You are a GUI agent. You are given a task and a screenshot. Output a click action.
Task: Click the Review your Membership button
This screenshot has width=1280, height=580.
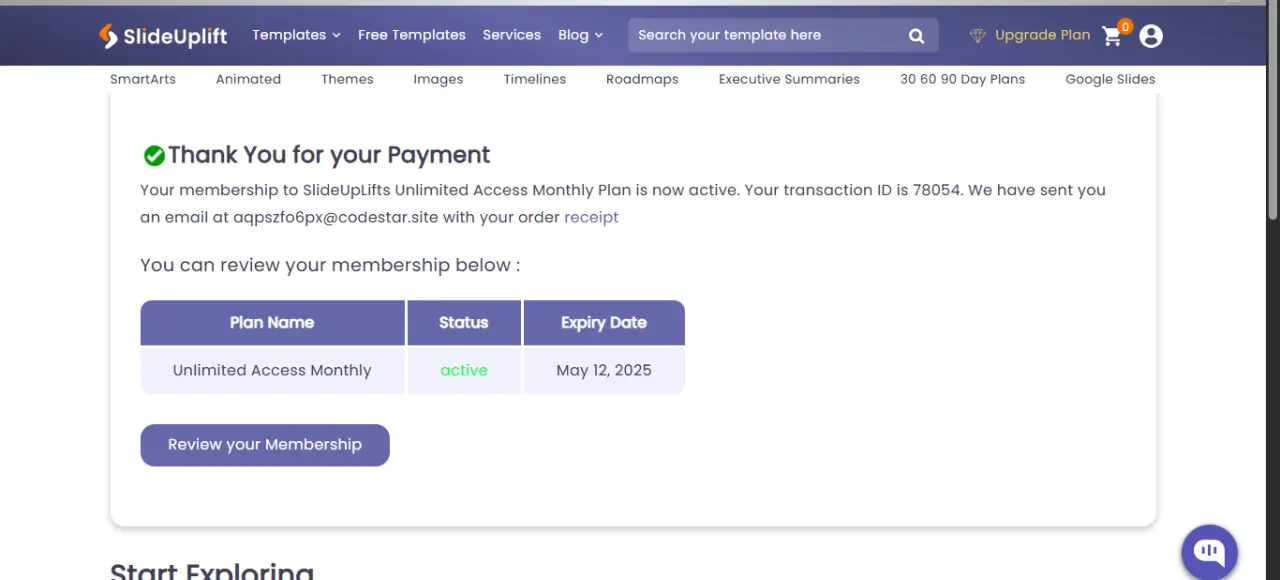pyautogui.click(x=265, y=445)
